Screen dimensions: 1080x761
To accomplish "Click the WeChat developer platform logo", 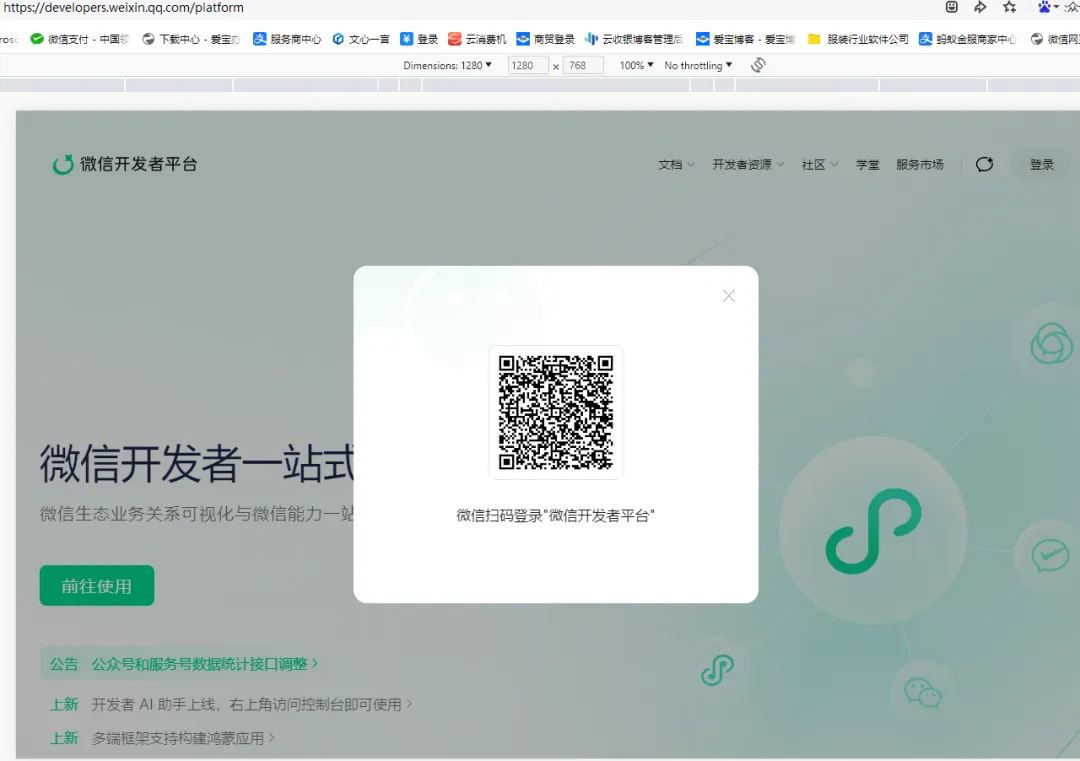I will [x=125, y=164].
